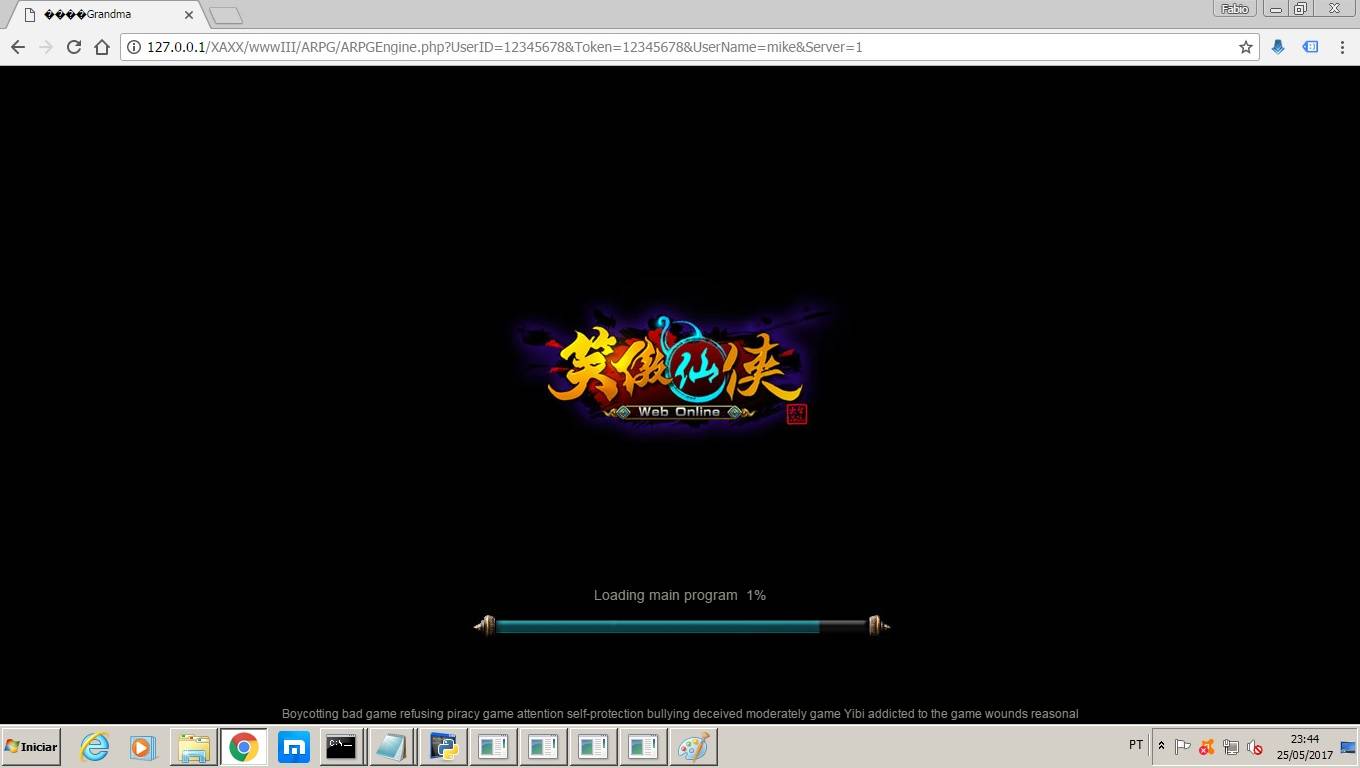
Task: Focus the address bar URL field
Action: click(690, 47)
